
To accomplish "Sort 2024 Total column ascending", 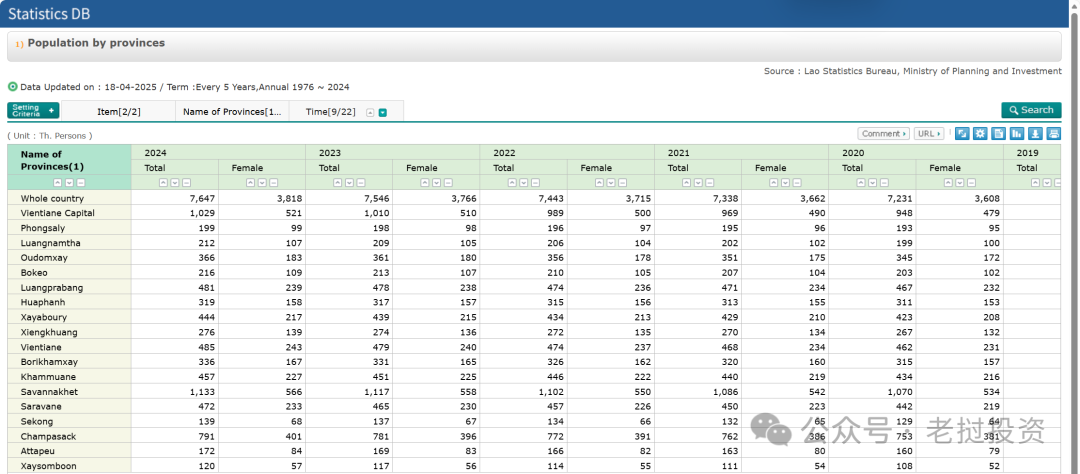I will pyautogui.click(x=163, y=183).
